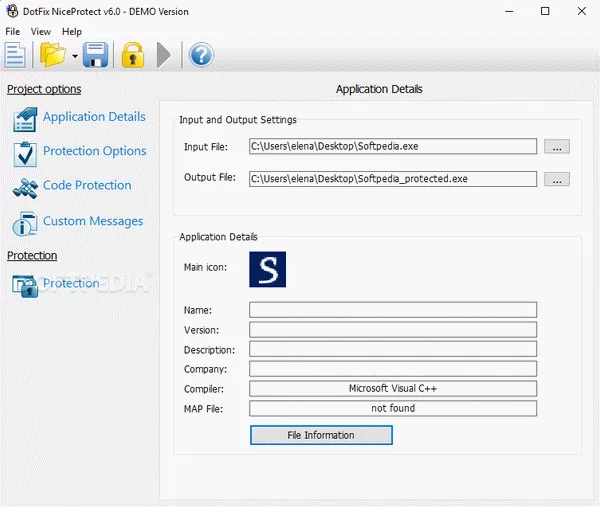The width and height of the screenshot is (600, 507).
Task: Click the Name field
Action: pyautogui.click(x=393, y=310)
